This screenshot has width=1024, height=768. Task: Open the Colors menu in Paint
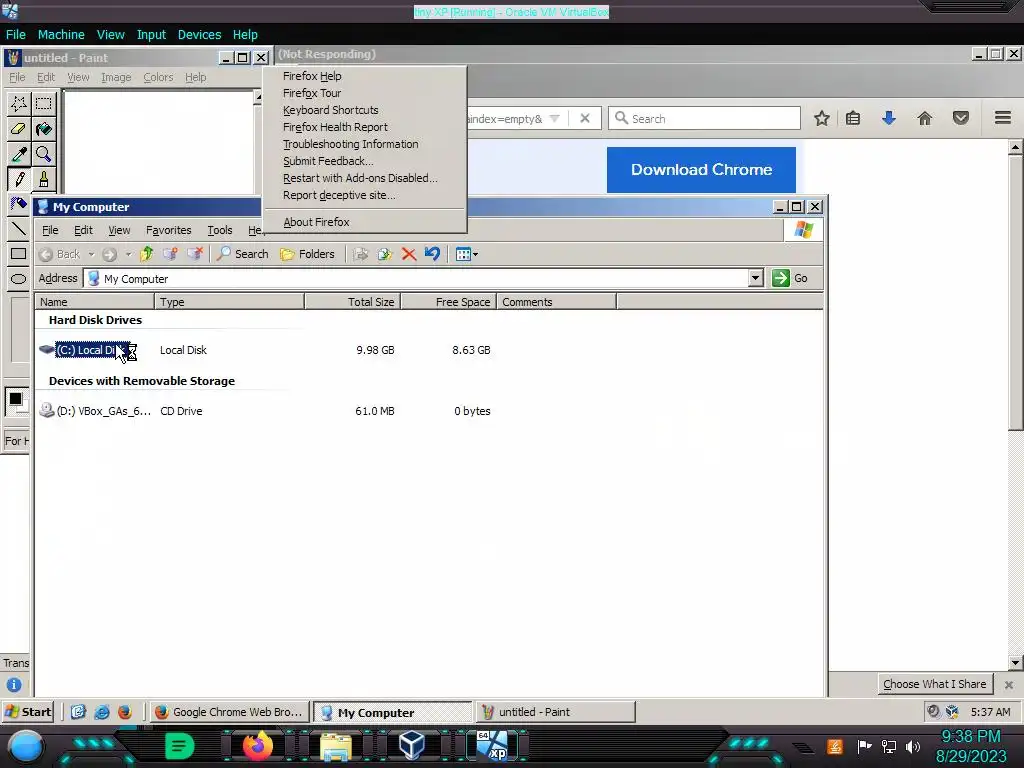pos(158,78)
